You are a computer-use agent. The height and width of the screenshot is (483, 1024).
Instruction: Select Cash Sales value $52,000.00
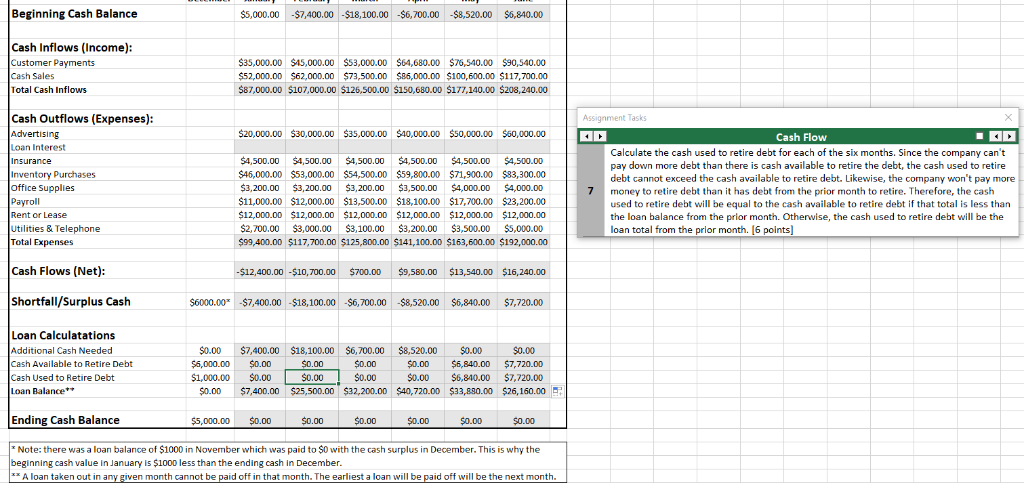[261, 76]
